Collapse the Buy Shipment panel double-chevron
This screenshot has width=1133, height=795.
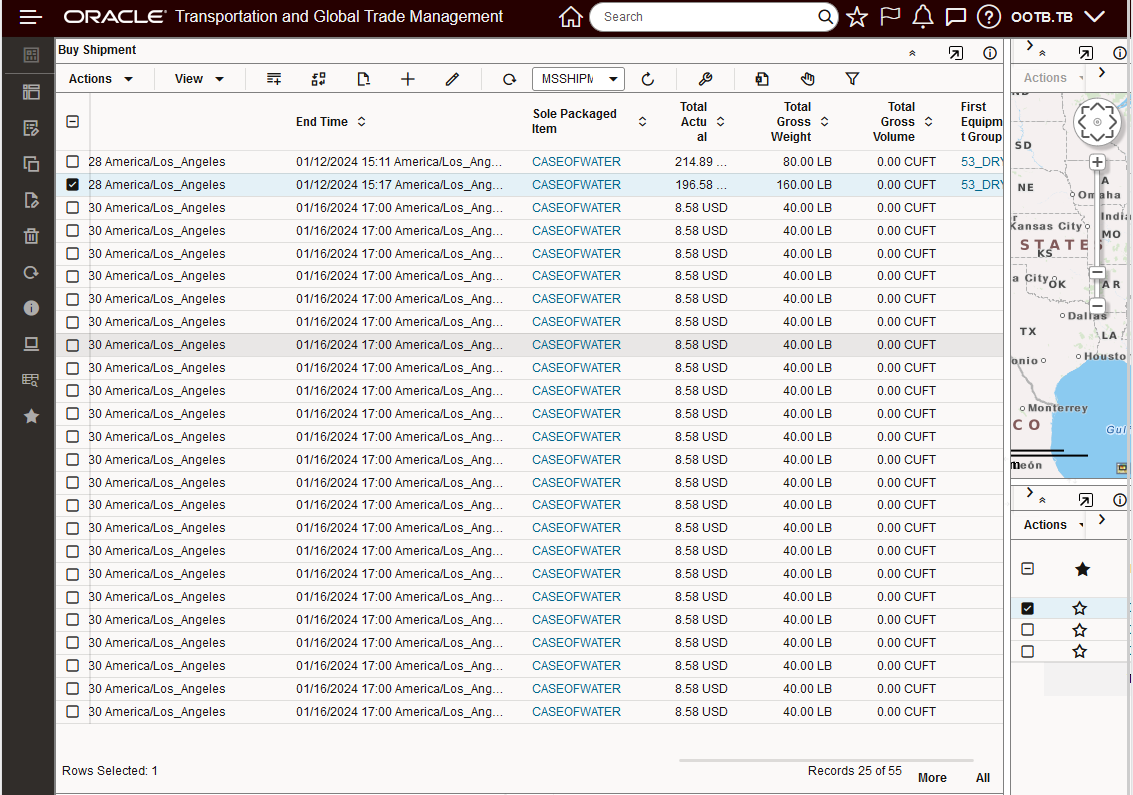coord(912,53)
